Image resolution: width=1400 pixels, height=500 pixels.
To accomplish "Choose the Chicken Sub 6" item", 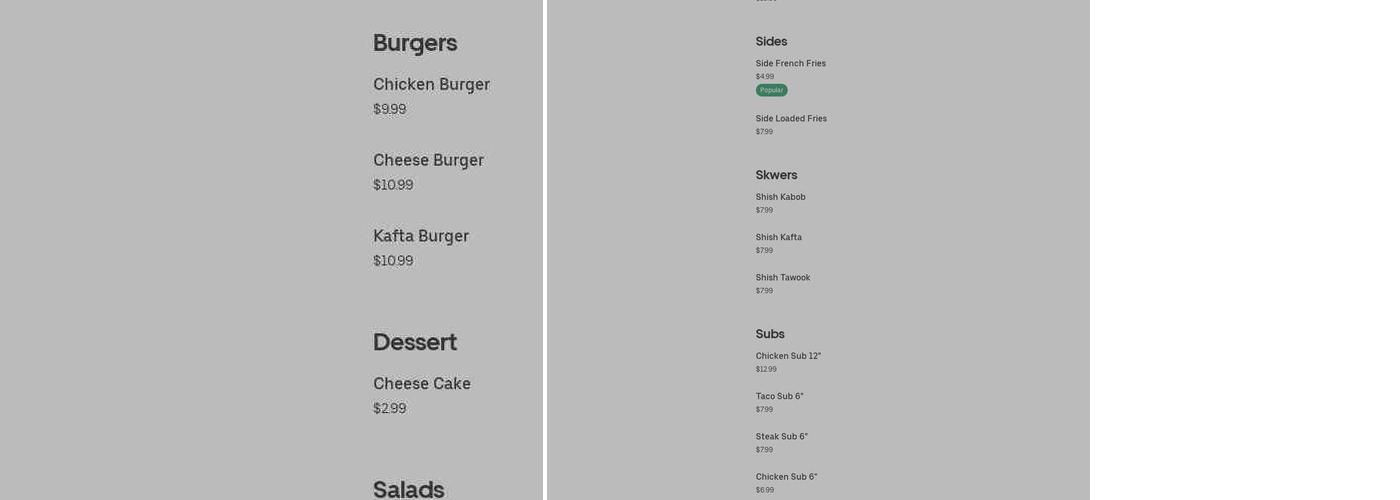I will (786, 477).
